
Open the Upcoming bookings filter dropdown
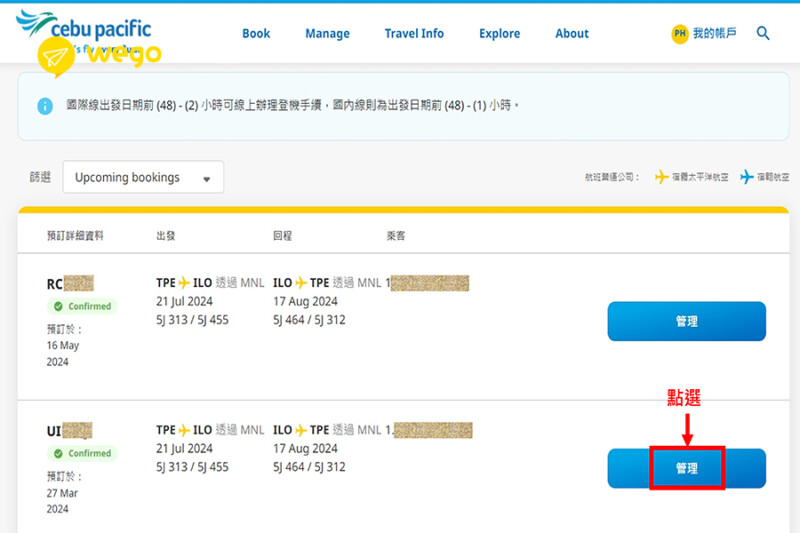tap(143, 177)
